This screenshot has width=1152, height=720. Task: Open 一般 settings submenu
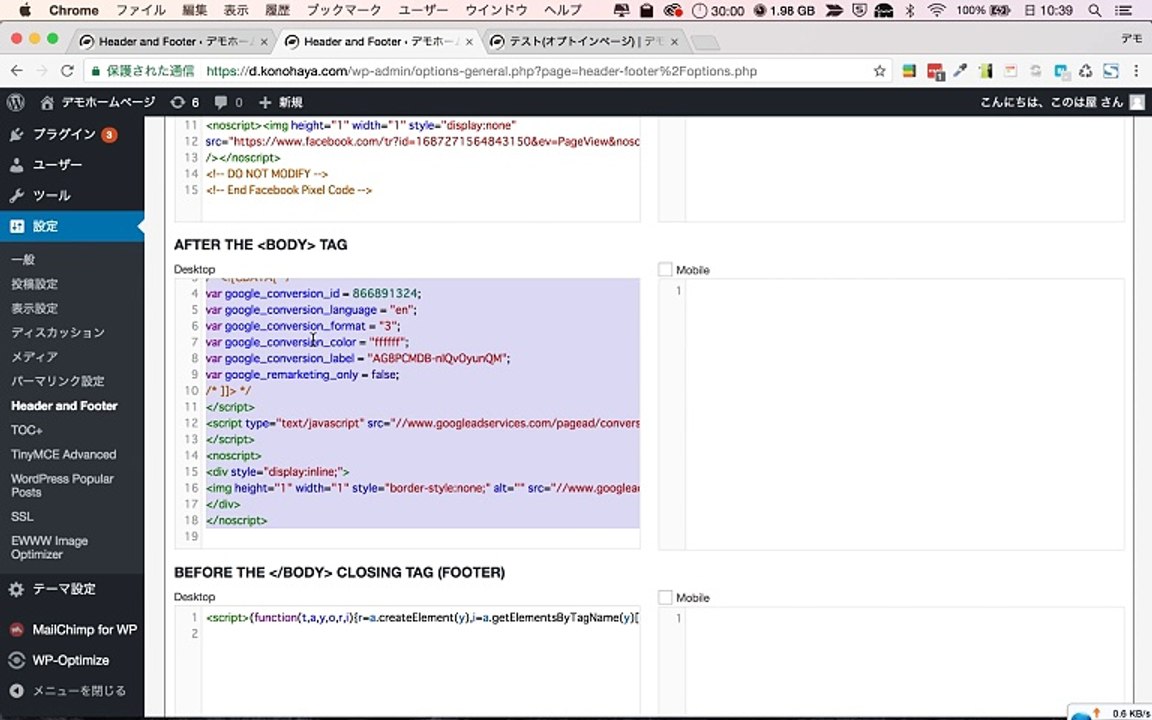[x=23, y=259]
